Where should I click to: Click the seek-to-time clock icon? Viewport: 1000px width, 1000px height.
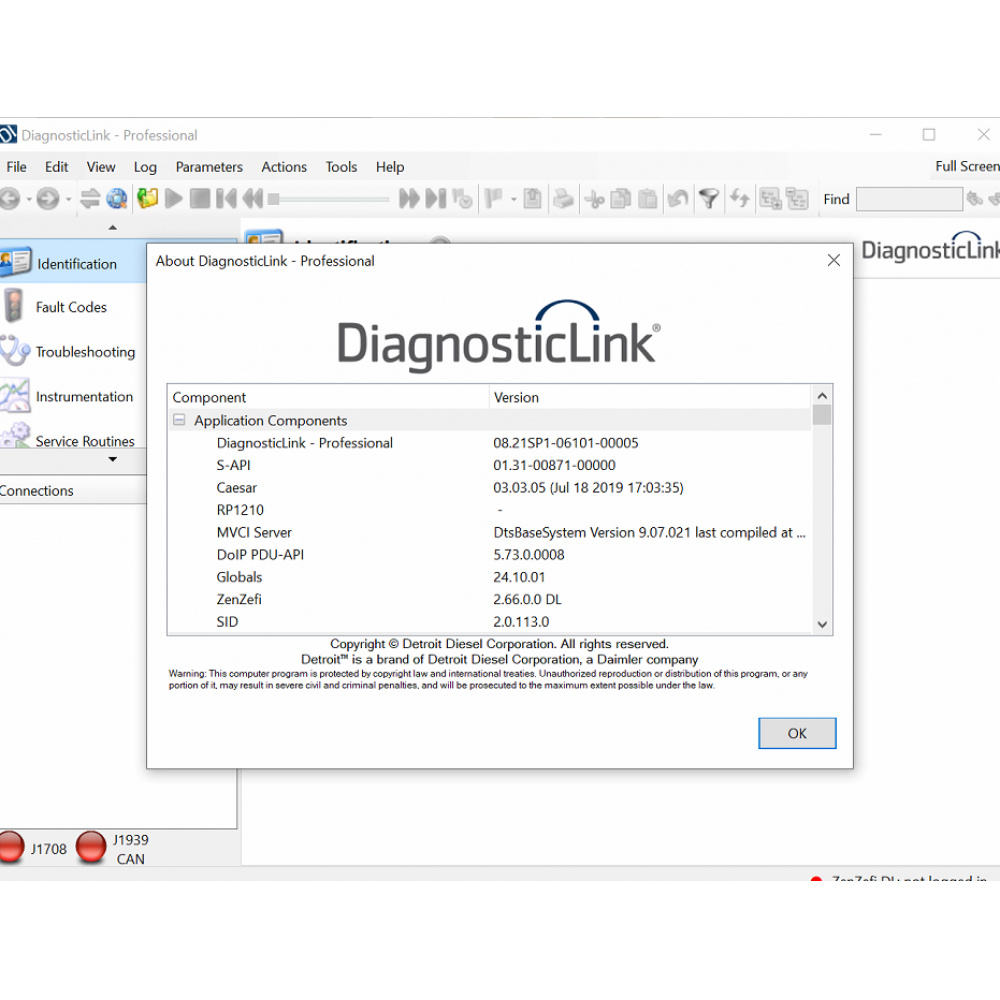pos(462,199)
